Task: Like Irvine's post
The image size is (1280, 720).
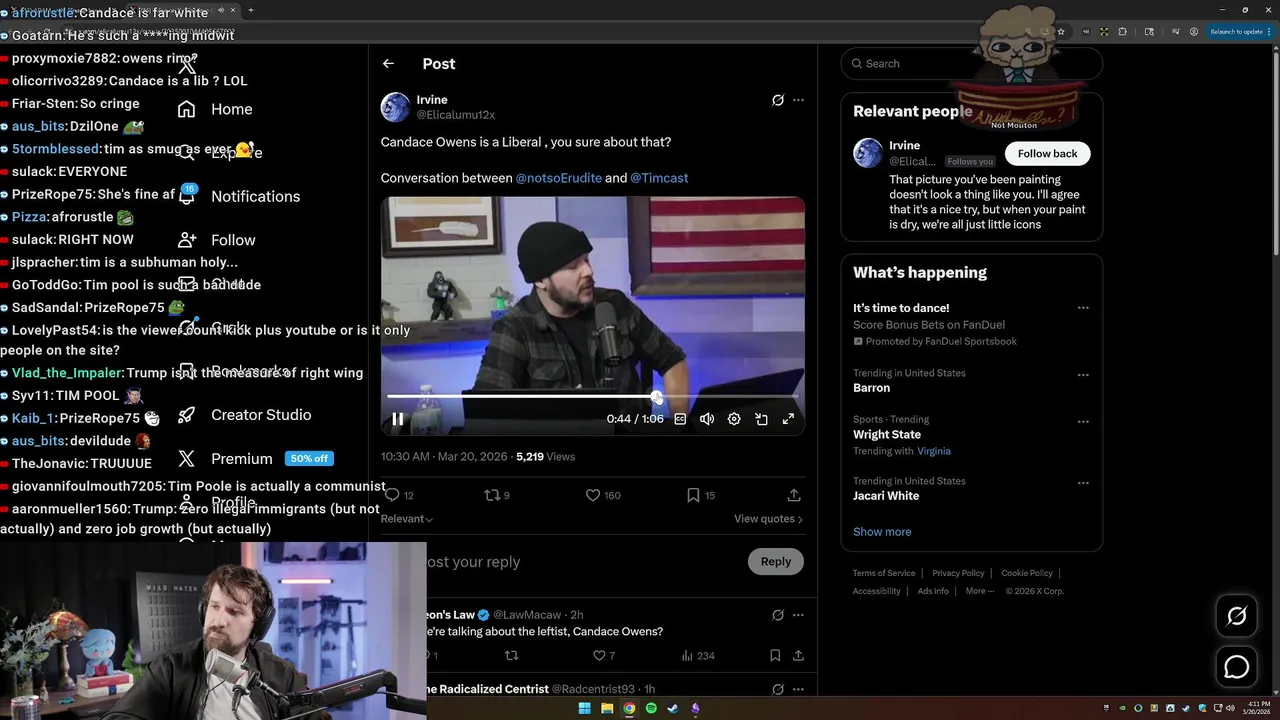Action: point(592,495)
